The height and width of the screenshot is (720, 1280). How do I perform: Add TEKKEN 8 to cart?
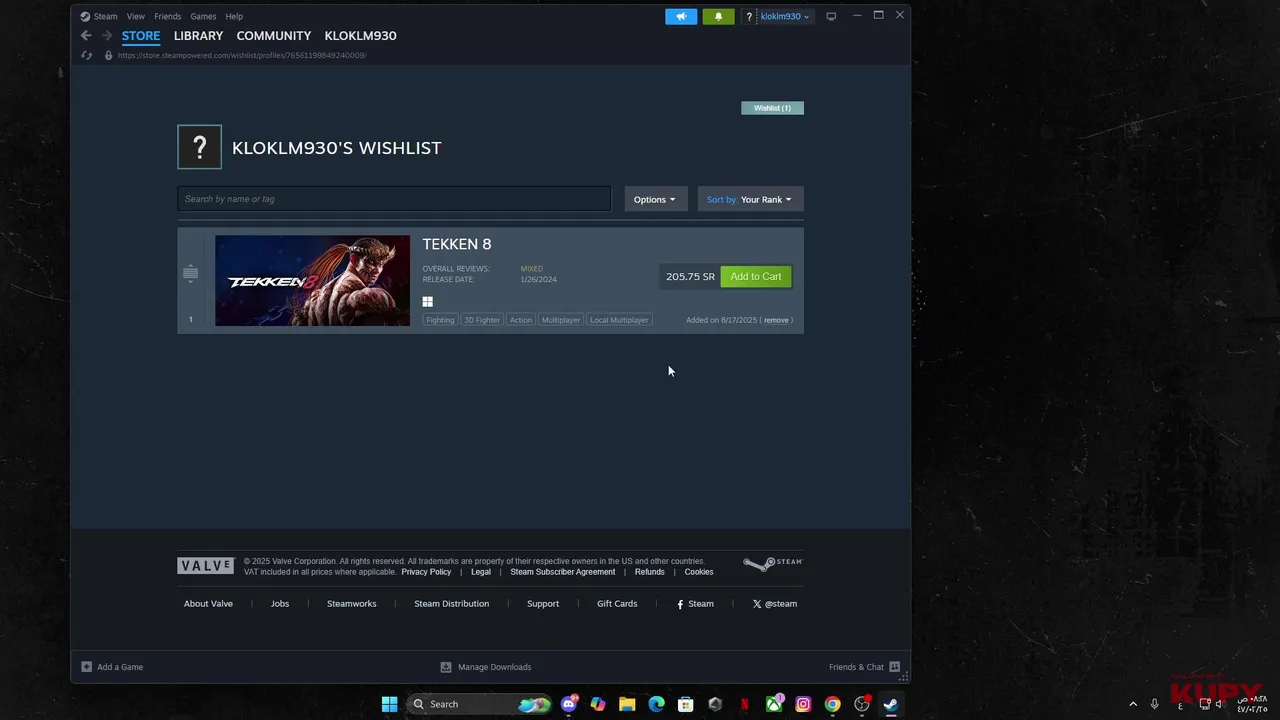point(756,277)
